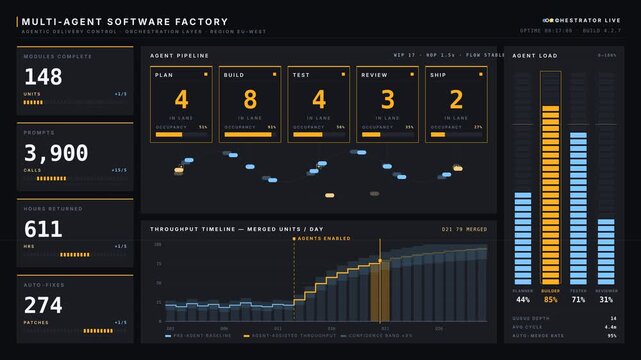Click the number 2 in SHIP lane

456,99
